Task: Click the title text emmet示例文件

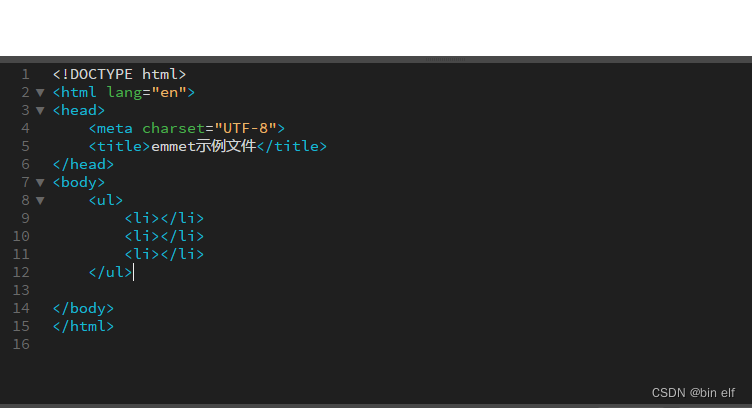Action: 203,146
